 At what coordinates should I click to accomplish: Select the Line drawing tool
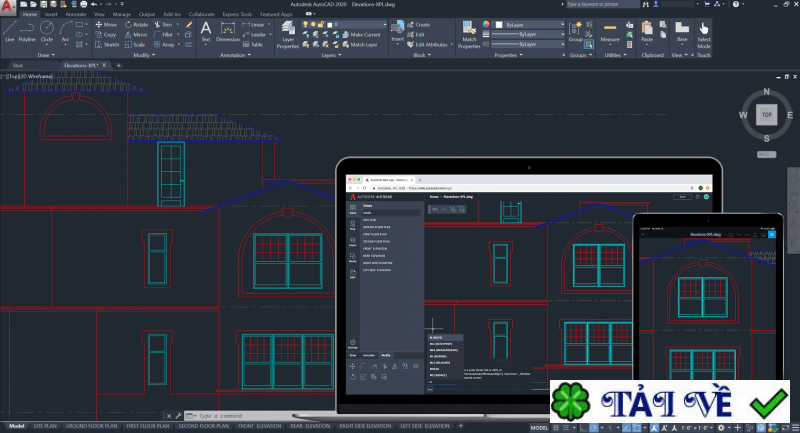click(x=9, y=31)
